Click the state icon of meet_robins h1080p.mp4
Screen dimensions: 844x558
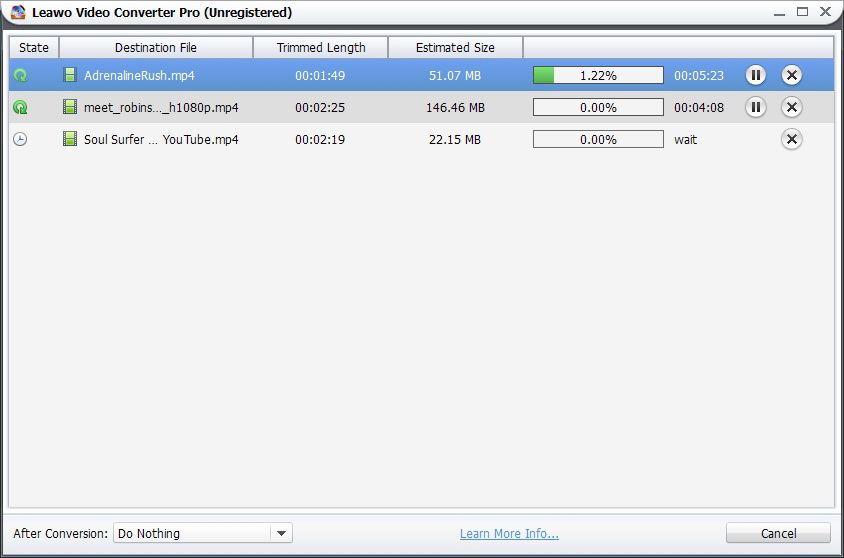coord(20,107)
